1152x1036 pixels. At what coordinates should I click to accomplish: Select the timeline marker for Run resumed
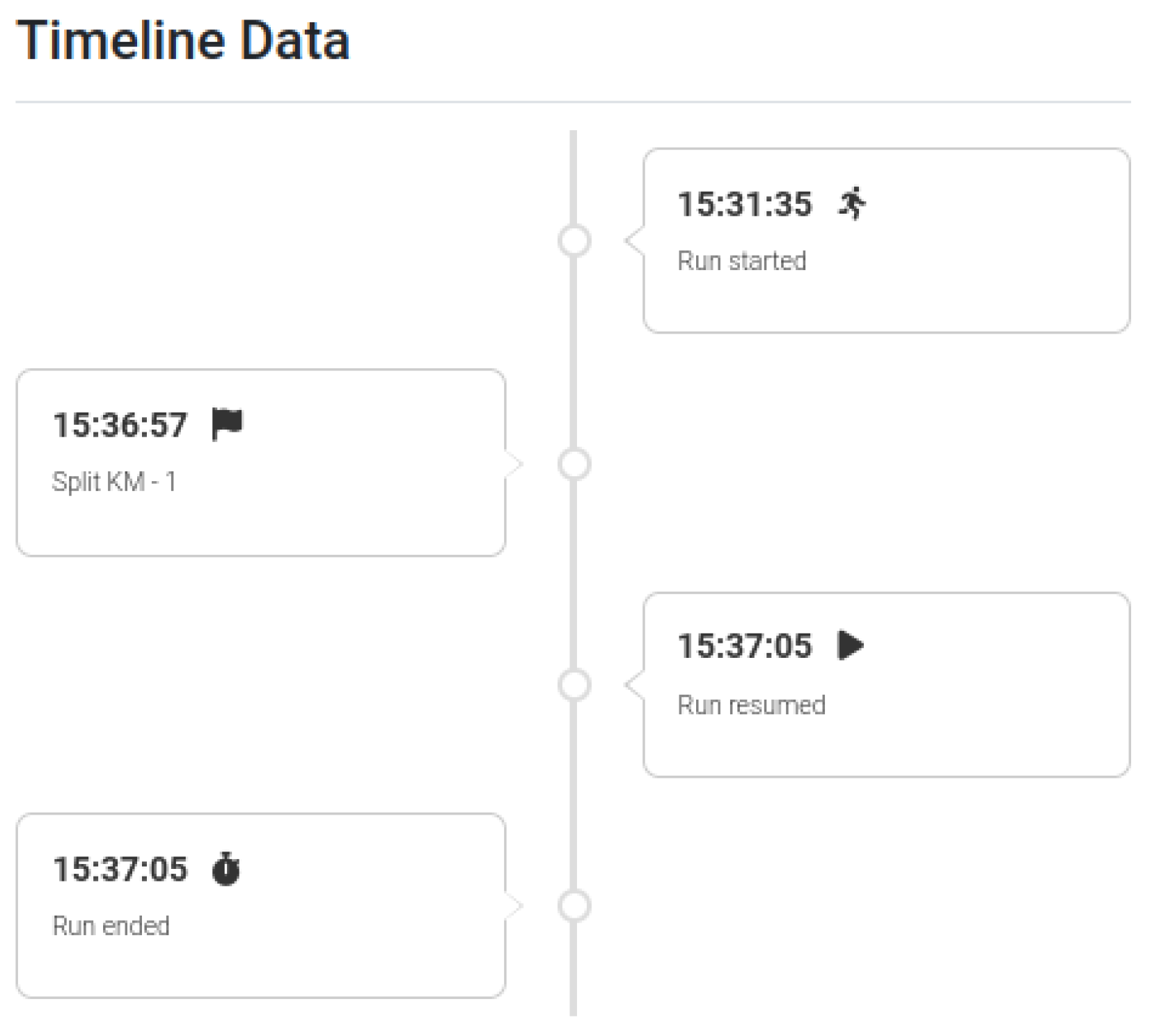click(x=574, y=685)
